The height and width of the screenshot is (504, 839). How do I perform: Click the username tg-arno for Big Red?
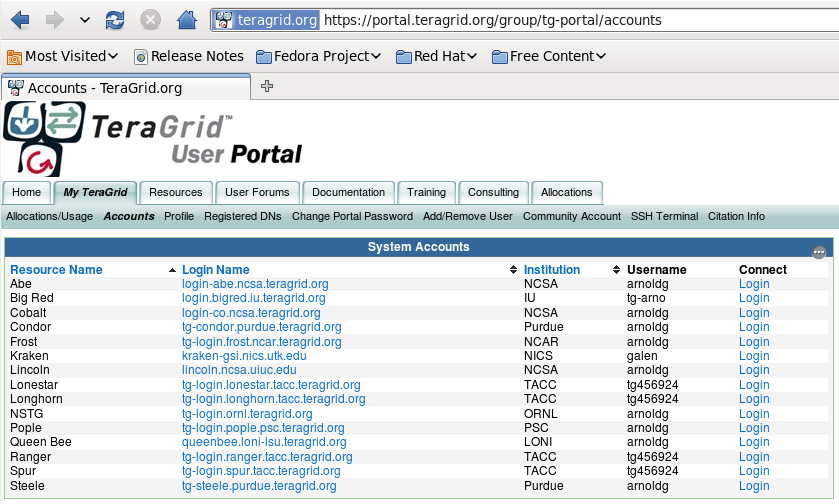click(x=646, y=298)
